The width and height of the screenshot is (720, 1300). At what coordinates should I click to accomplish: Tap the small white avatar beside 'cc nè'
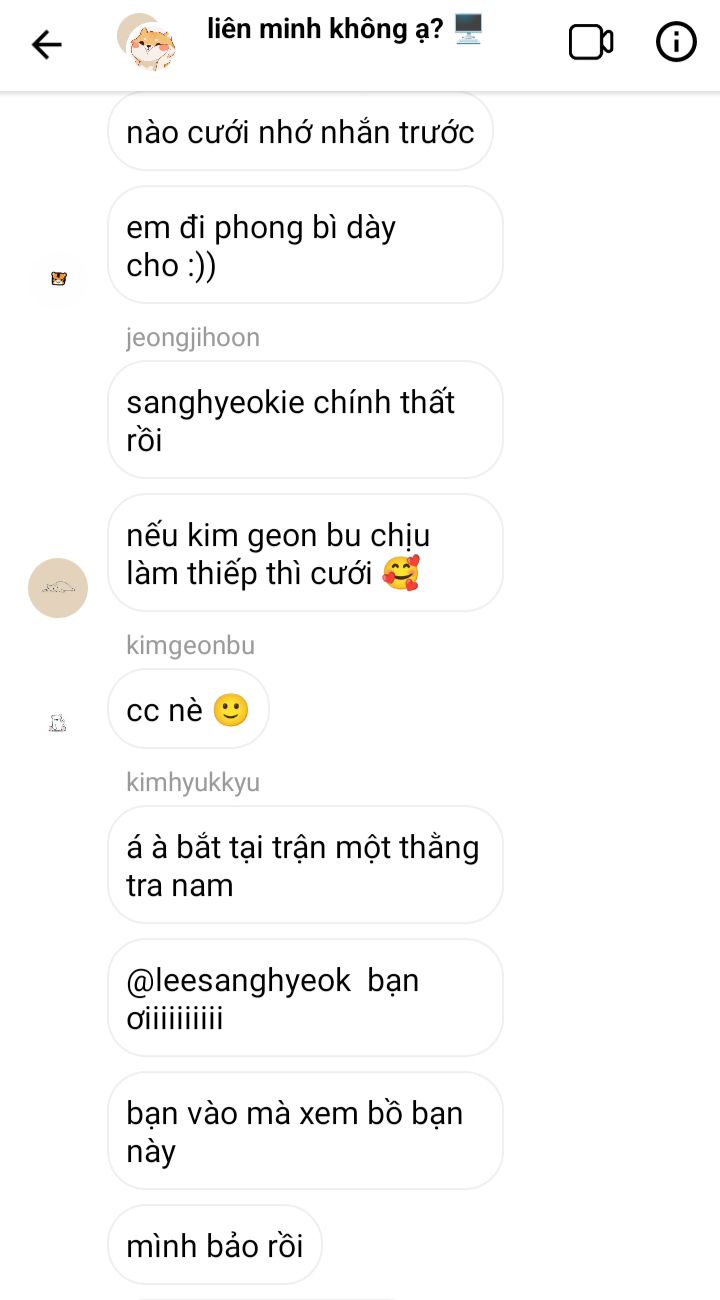[x=58, y=722]
